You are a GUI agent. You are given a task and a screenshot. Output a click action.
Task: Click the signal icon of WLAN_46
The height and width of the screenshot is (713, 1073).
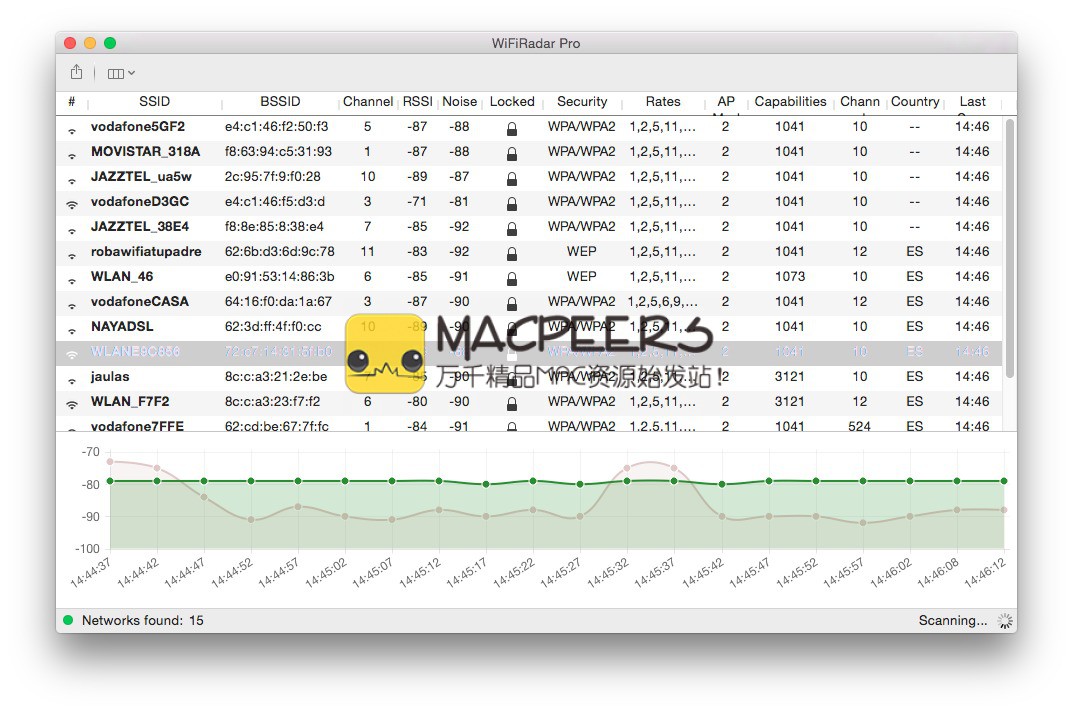[72, 280]
